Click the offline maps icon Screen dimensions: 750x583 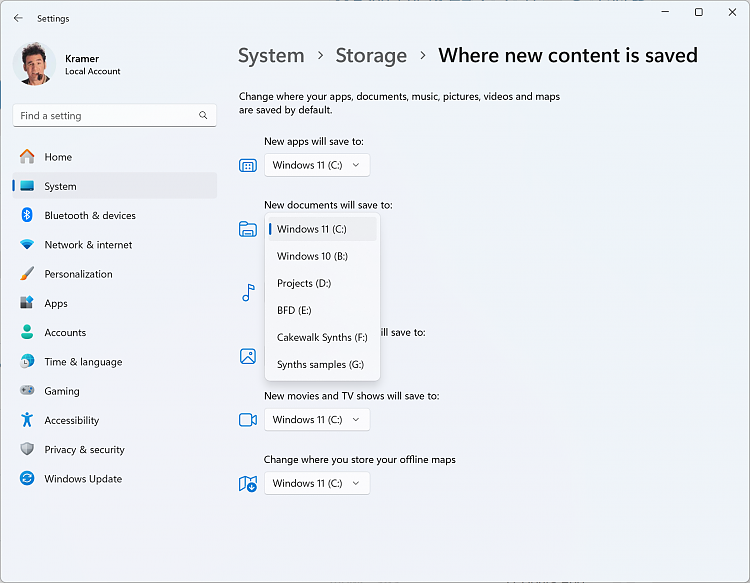pyautogui.click(x=248, y=484)
